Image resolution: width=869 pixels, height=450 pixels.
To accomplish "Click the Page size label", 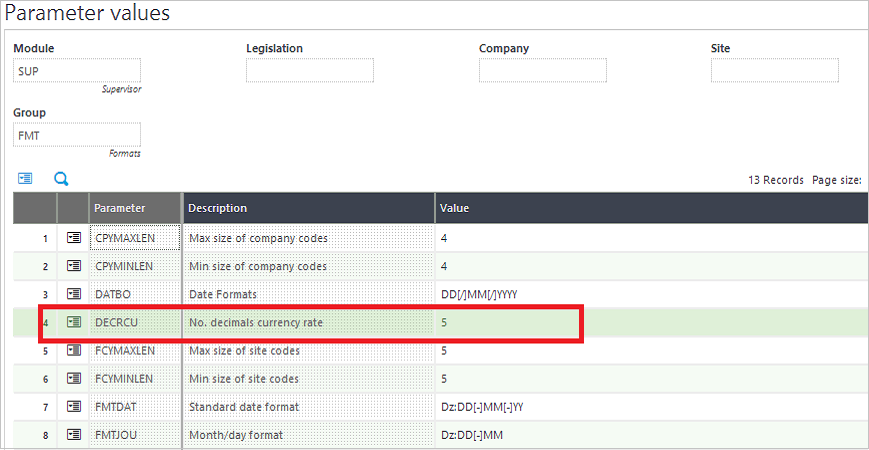I will [837, 180].
